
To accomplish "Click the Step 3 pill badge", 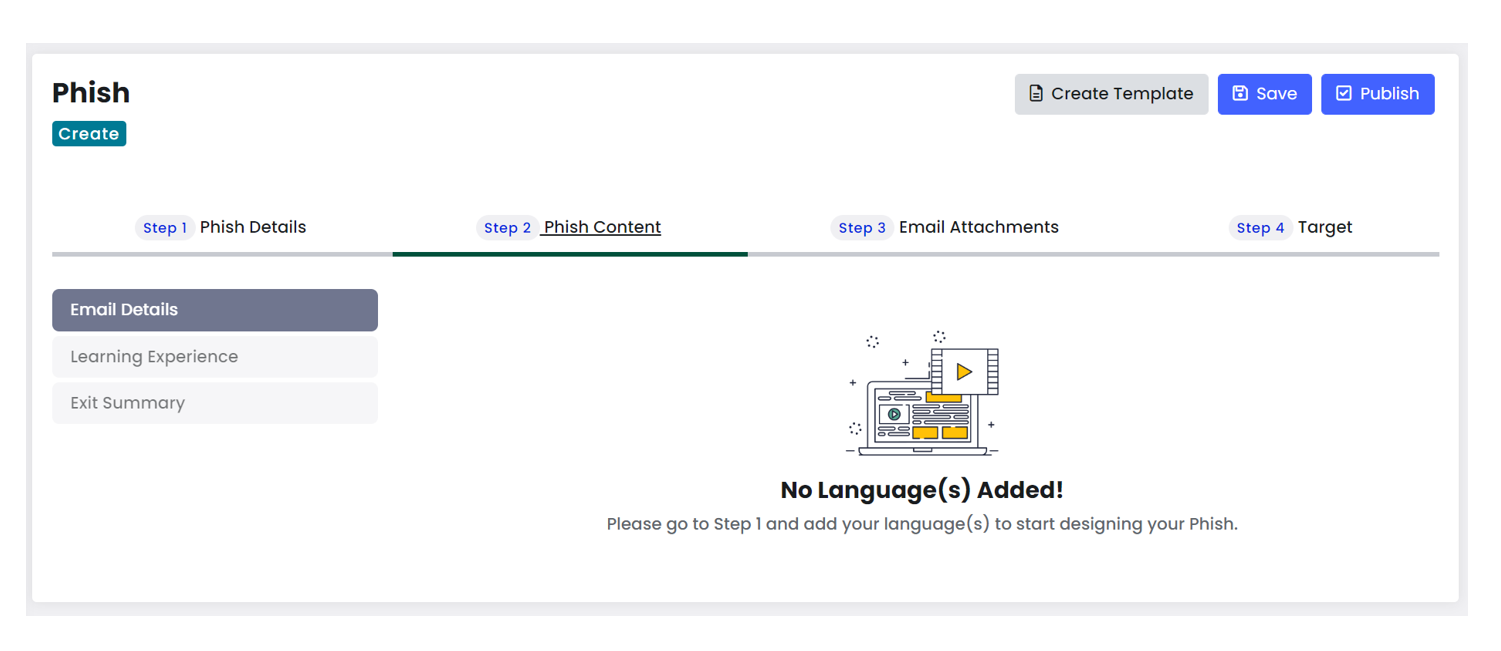I will pyautogui.click(x=861, y=227).
